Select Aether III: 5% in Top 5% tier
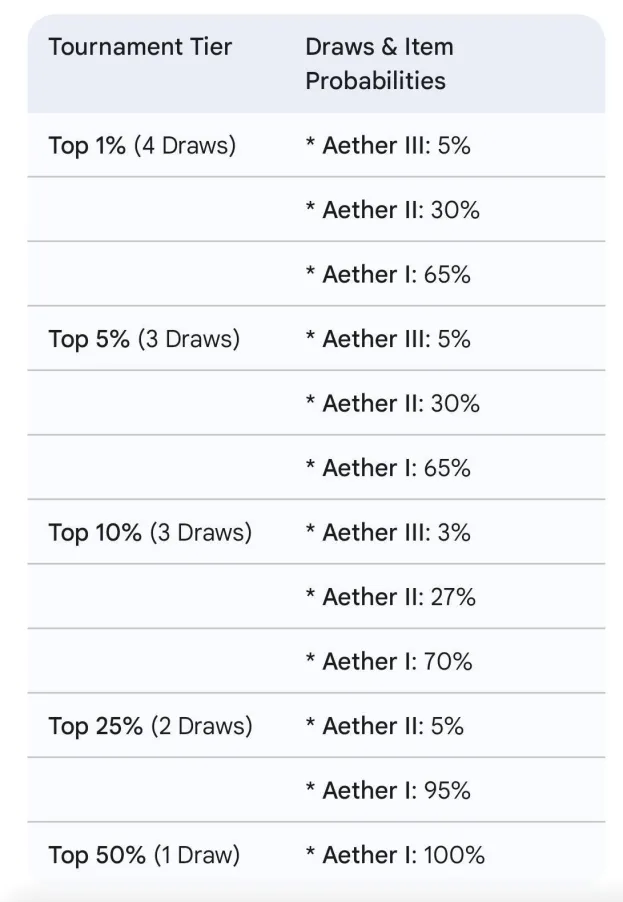623x902 pixels. (388, 339)
